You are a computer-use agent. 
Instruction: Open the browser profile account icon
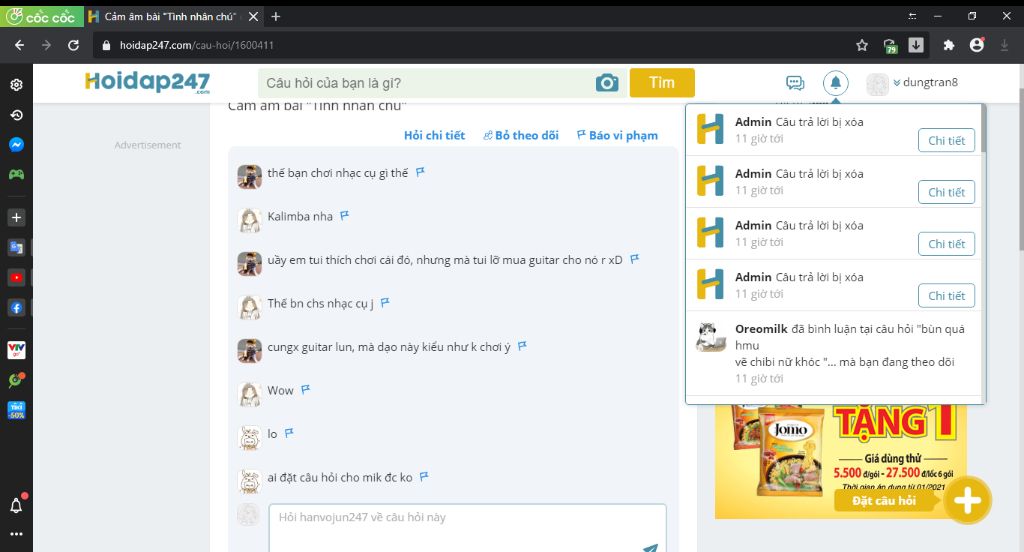977,44
